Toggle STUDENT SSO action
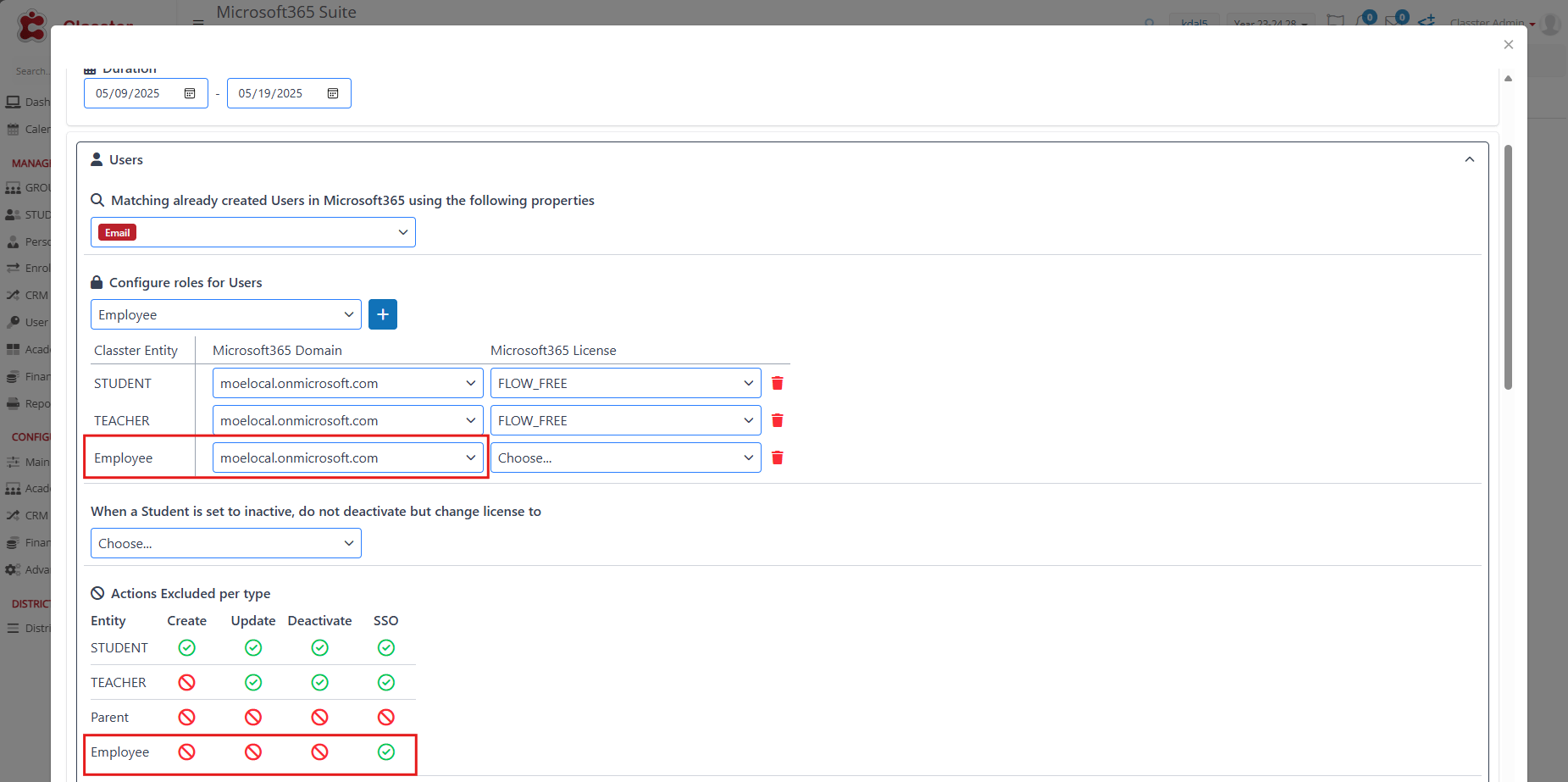The height and width of the screenshot is (782, 1568). point(386,647)
